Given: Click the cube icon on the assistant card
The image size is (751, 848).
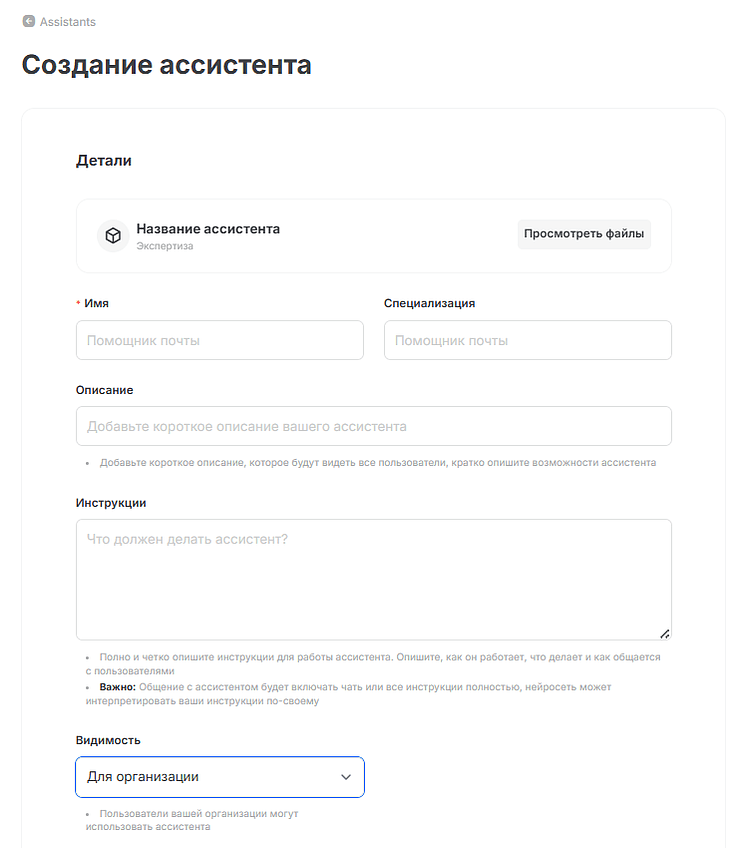Looking at the screenshot, I should [x=112, y=236].
